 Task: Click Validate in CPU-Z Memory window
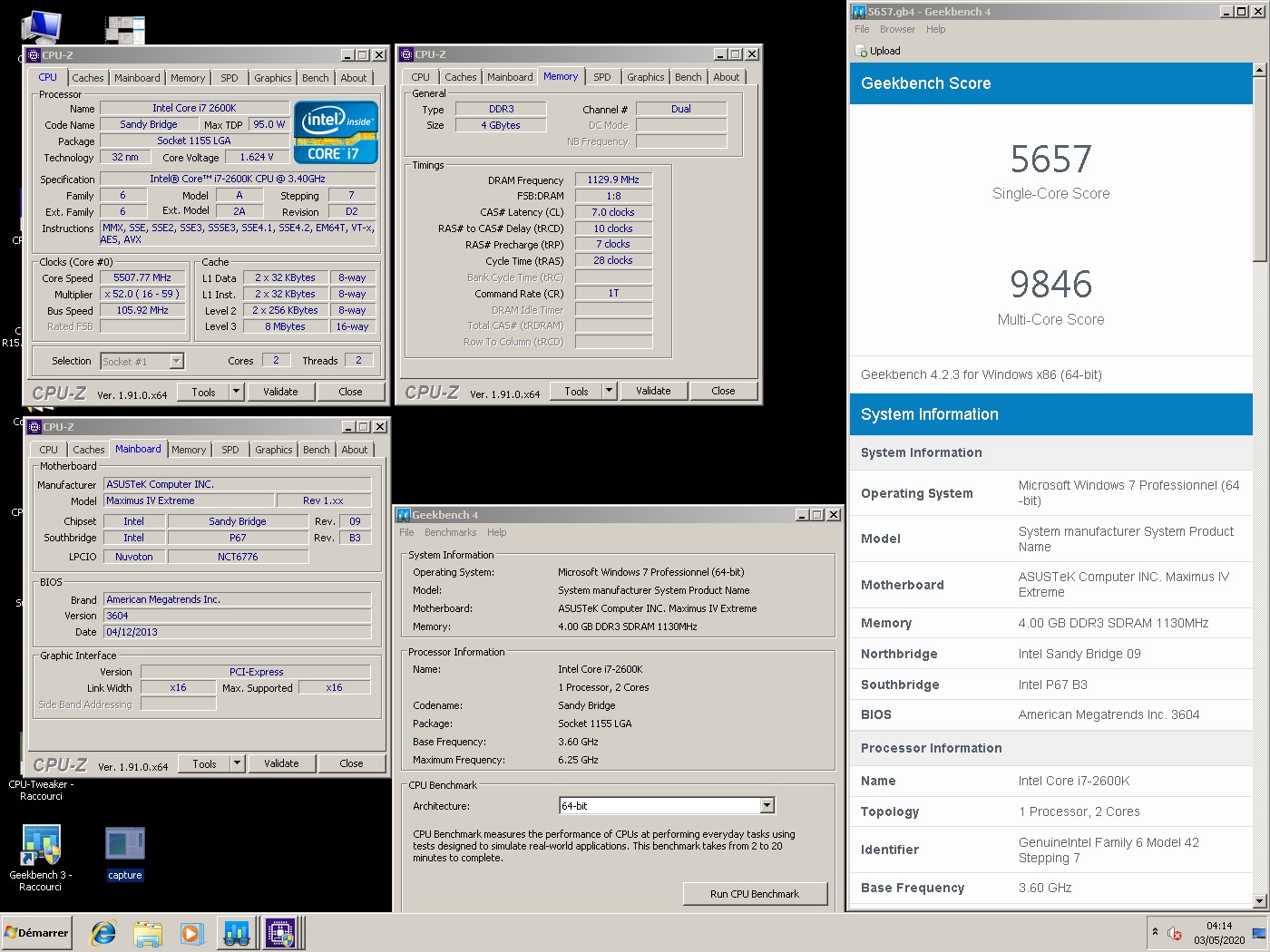[x=653, y=391]
